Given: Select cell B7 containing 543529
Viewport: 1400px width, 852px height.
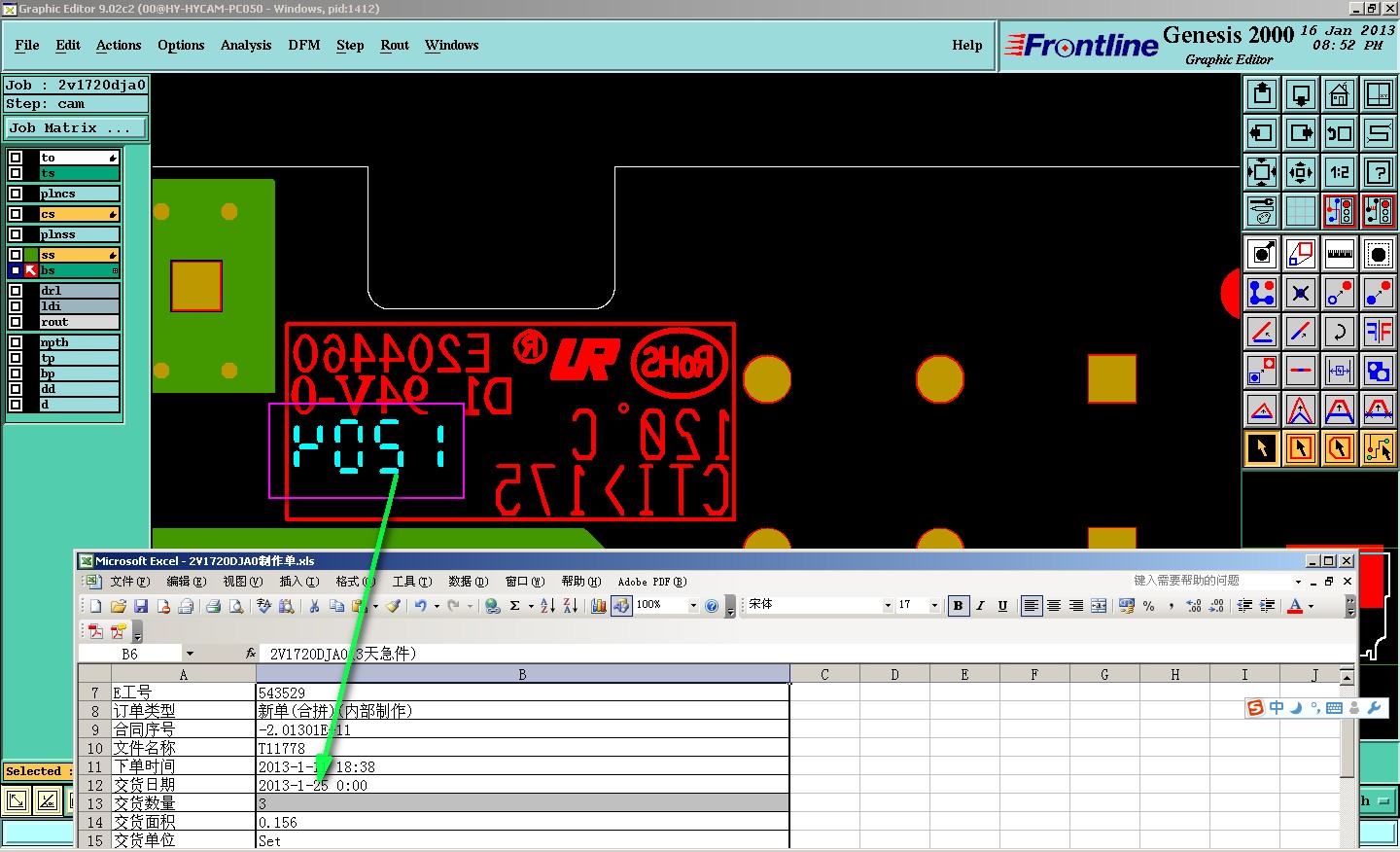Looking at the screenshot, I should (523, 692).
